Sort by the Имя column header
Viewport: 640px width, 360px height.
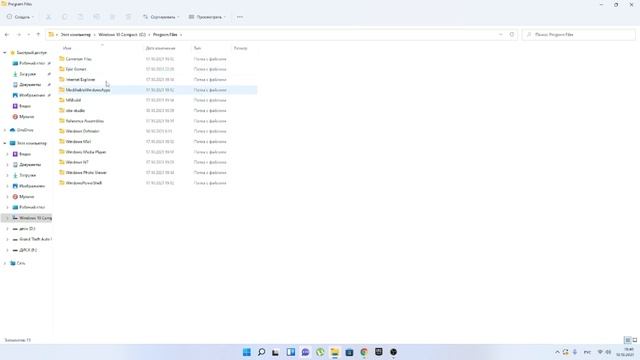(67, 48)
